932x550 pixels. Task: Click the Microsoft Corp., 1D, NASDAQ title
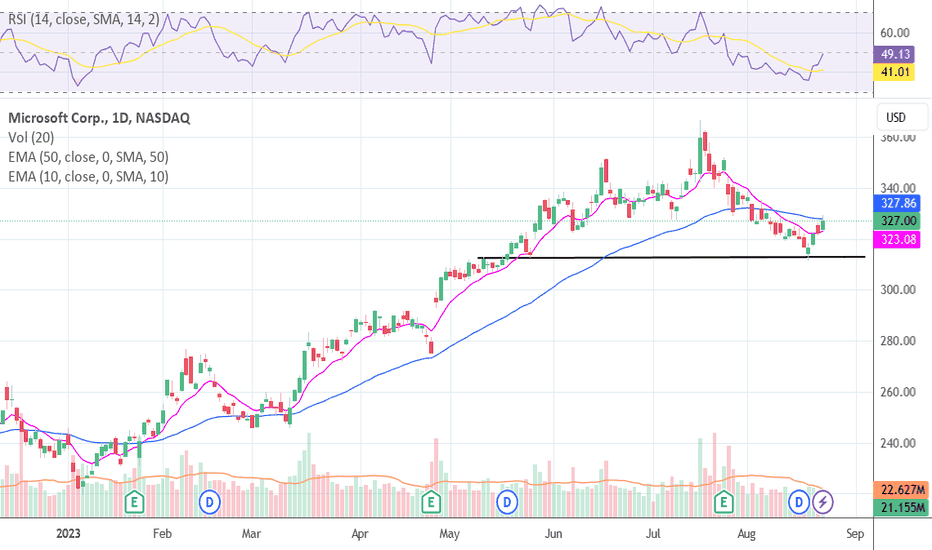(x=99, y=118)
